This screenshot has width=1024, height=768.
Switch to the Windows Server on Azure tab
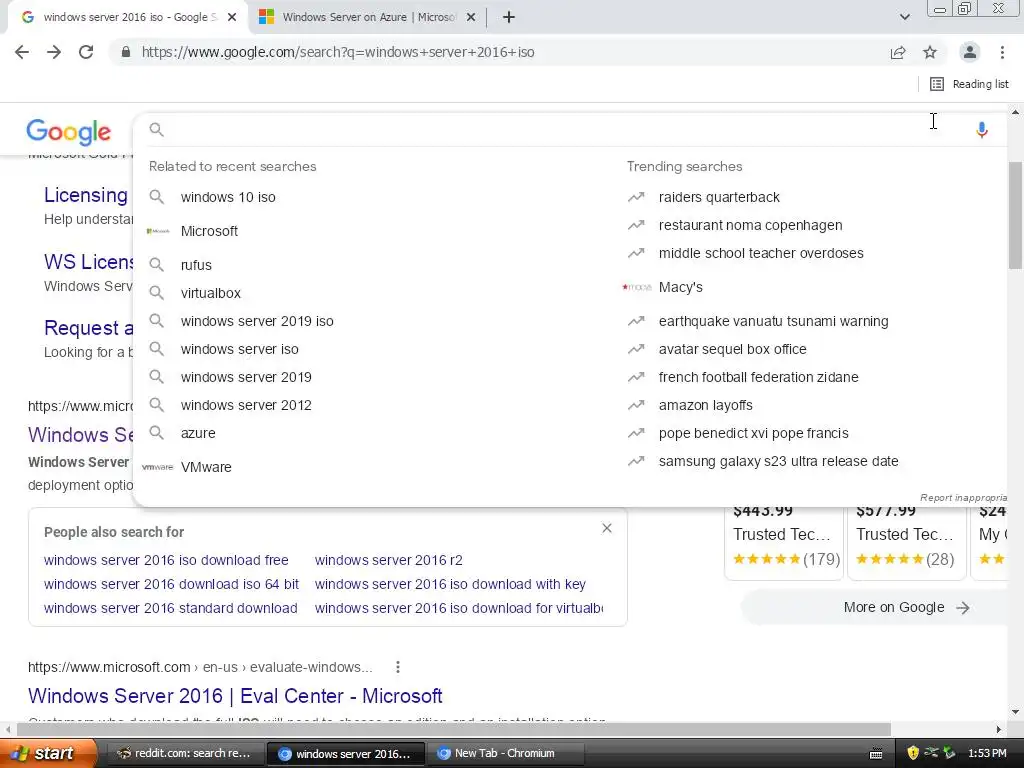click(x=368, y=17)
